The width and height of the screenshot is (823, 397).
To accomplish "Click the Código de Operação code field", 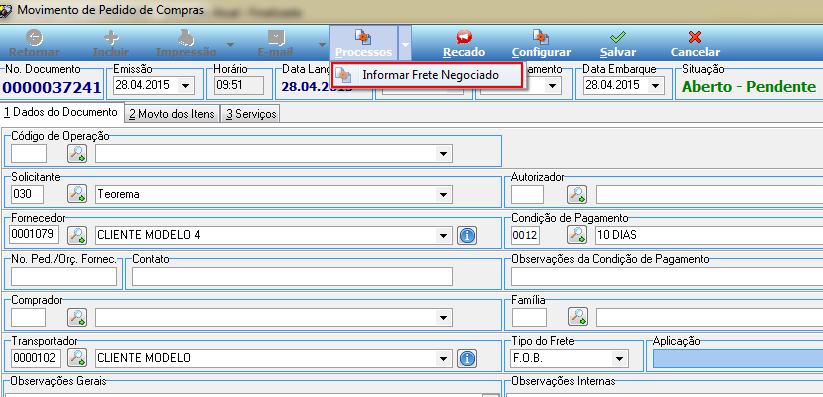I will [x=29, y=154].
